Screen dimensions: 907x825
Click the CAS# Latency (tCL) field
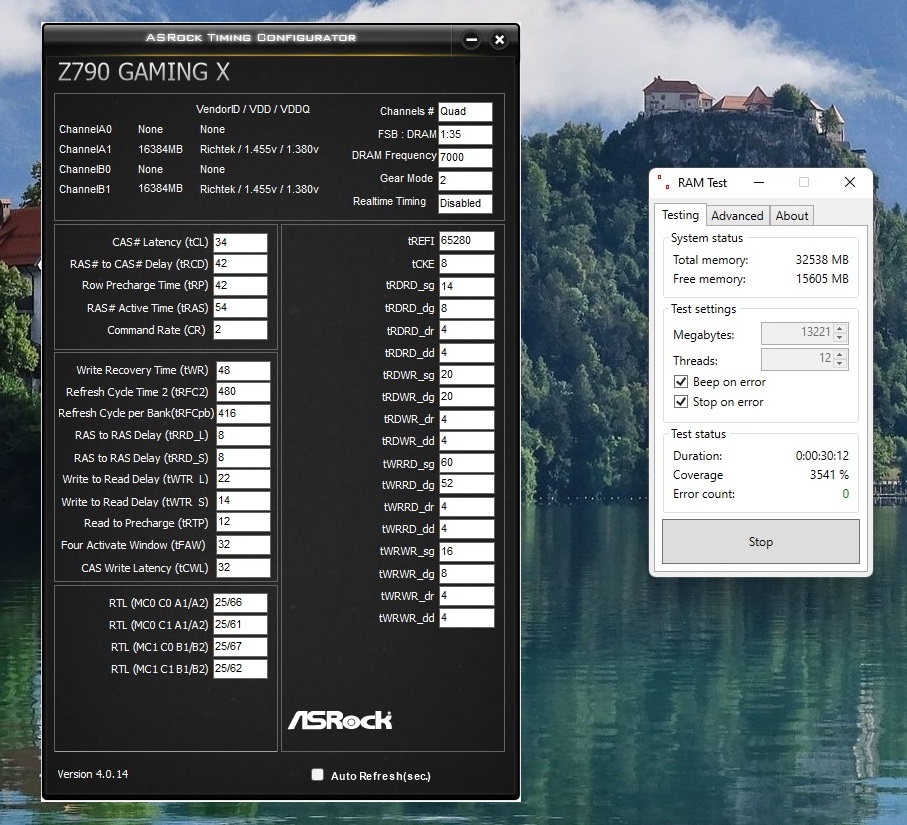coord(240,242)
